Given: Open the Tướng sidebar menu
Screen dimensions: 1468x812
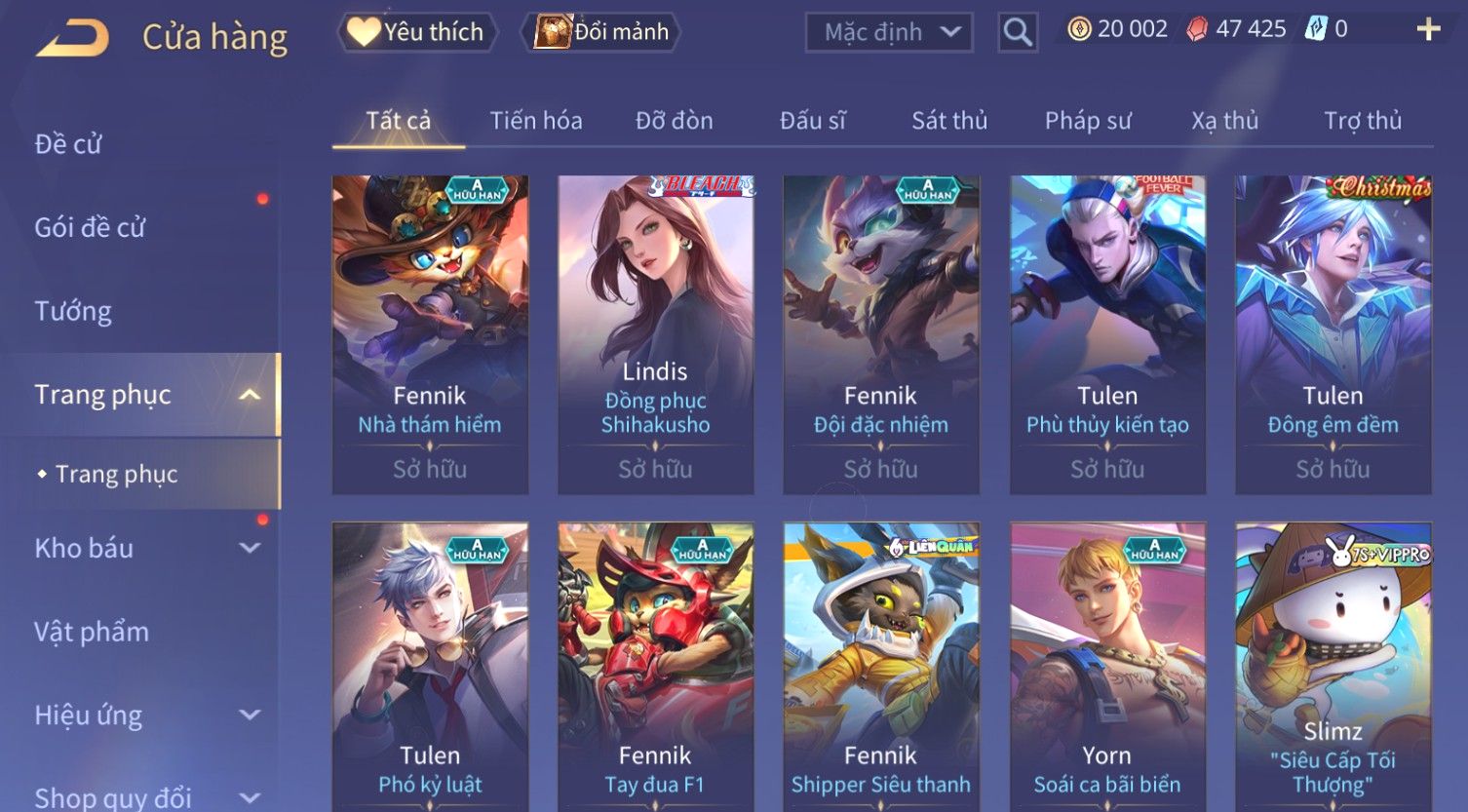Looking at the screenshot, I should coord(73,311).
